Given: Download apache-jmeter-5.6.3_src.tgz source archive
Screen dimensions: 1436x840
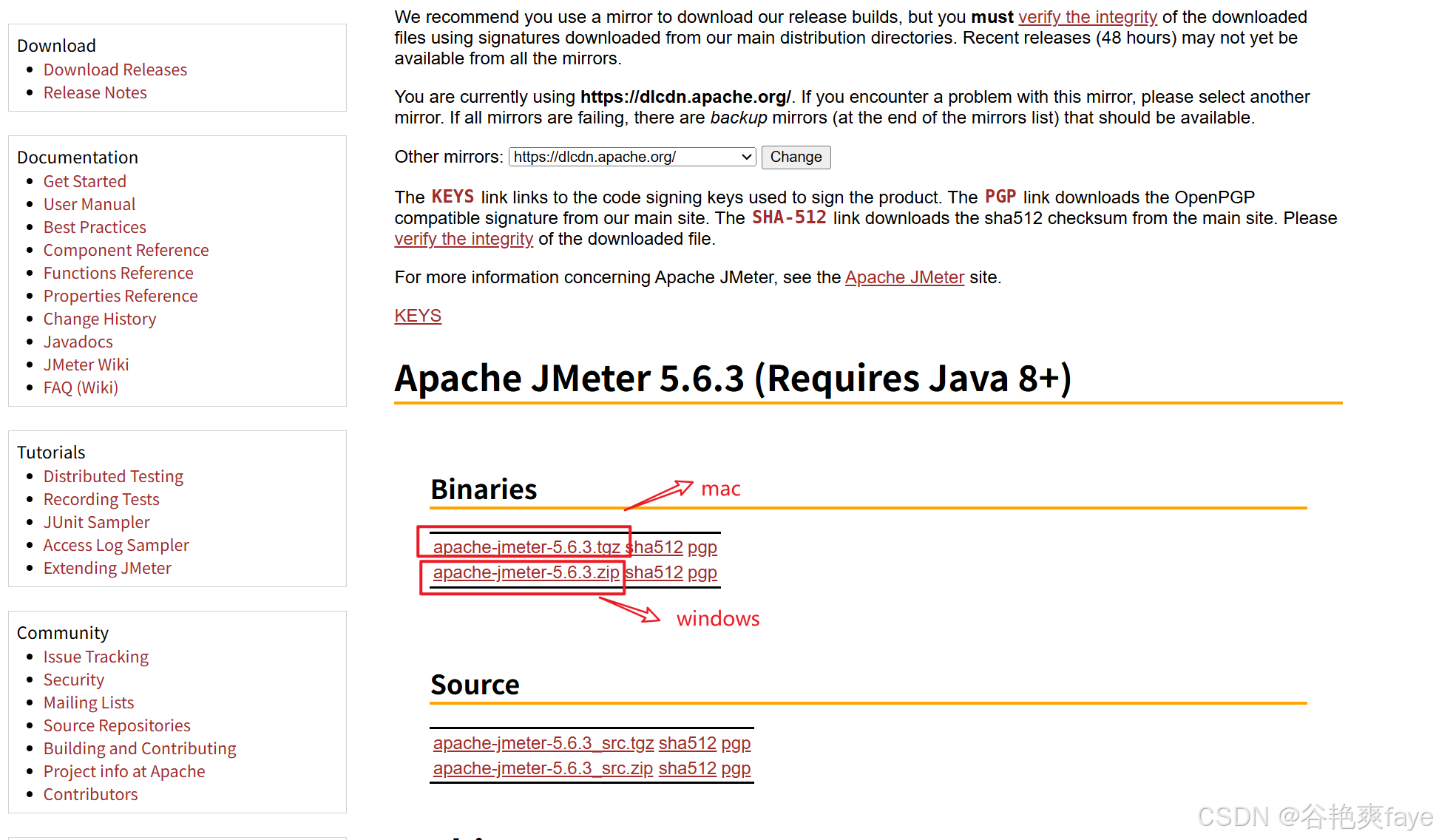Looking at the screenshot, I should coord(543,743).
